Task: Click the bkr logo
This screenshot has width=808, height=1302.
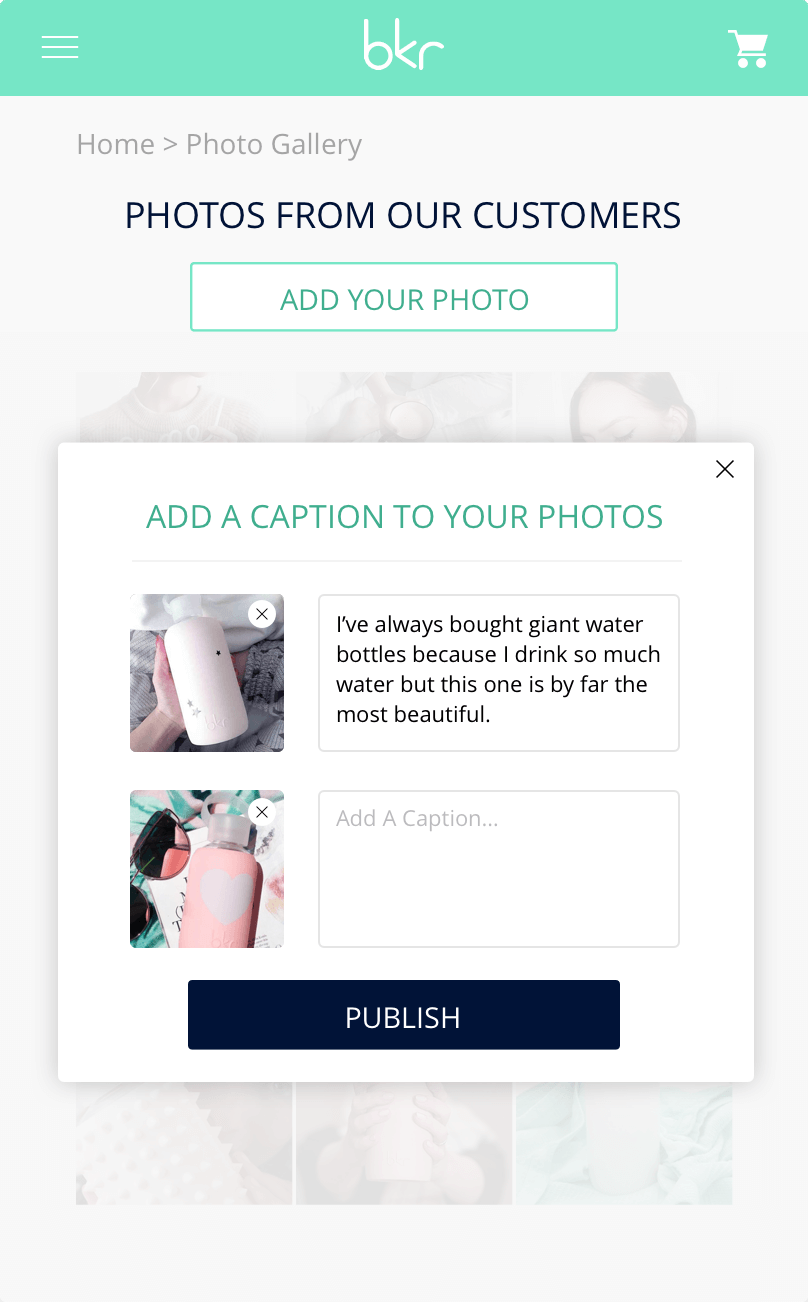Action: point(404,45)
